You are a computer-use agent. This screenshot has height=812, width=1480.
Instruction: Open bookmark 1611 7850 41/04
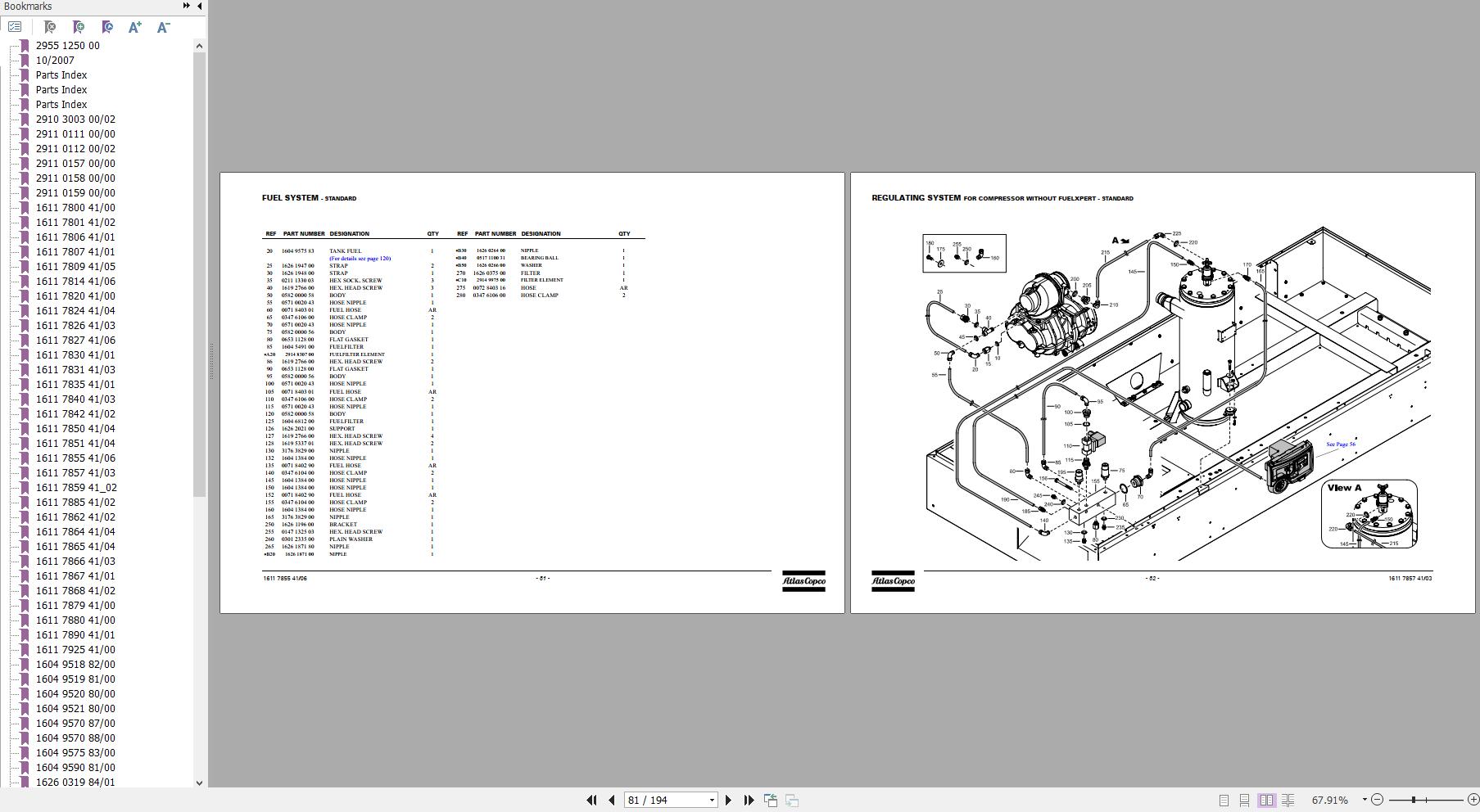point(75,429)
